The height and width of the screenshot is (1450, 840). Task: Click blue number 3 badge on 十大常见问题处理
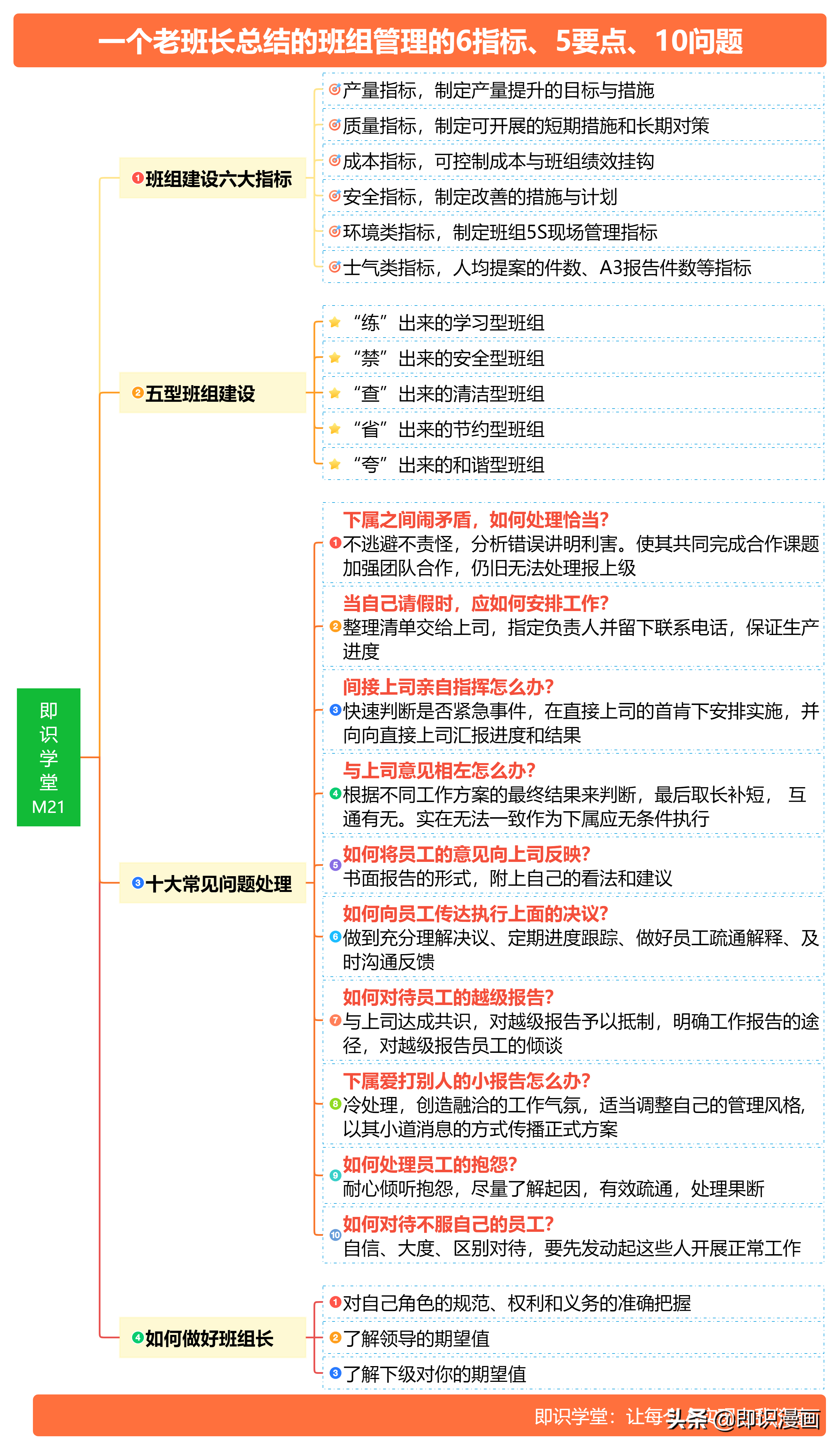137,883
